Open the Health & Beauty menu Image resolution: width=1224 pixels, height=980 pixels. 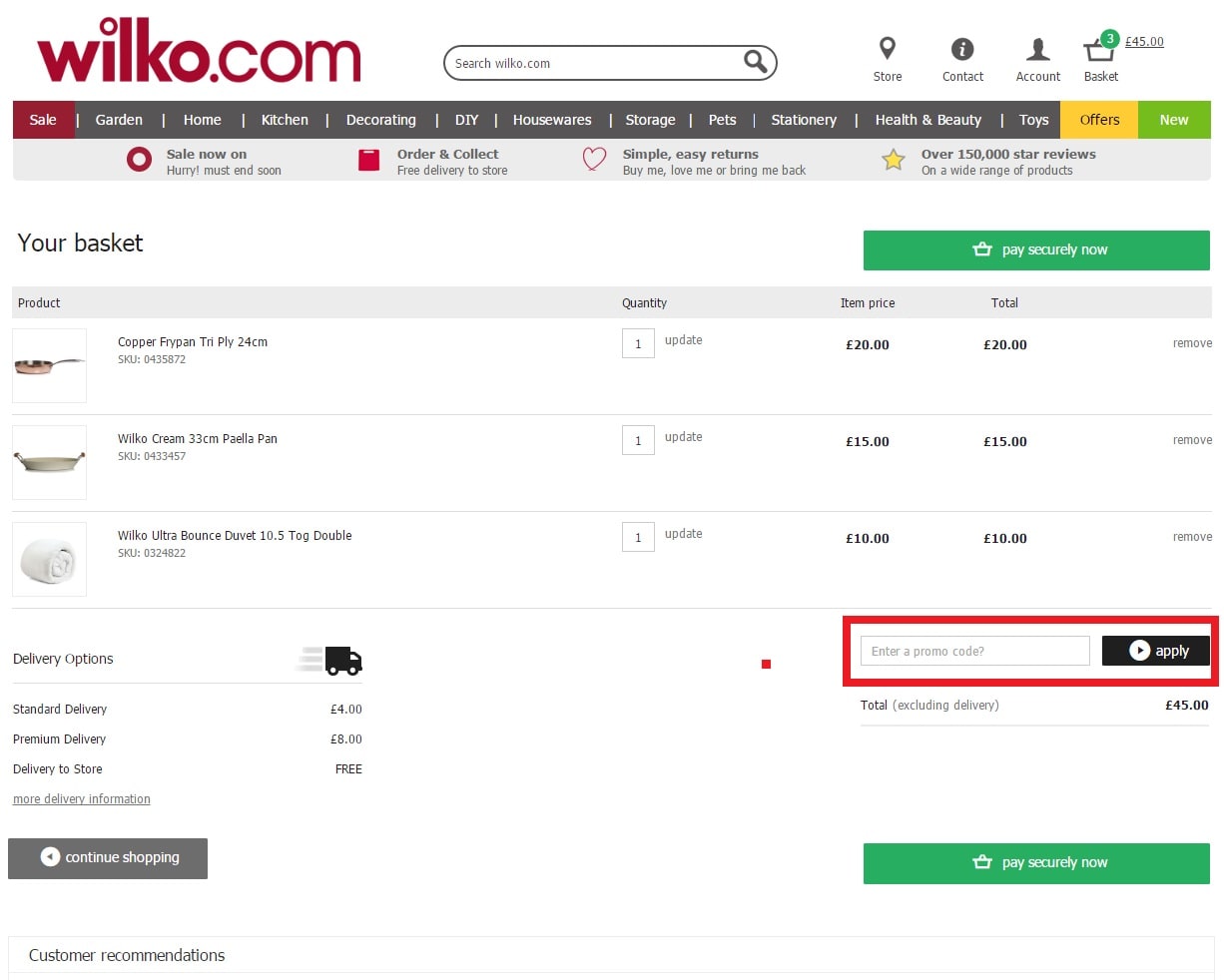tap(928, 120)
